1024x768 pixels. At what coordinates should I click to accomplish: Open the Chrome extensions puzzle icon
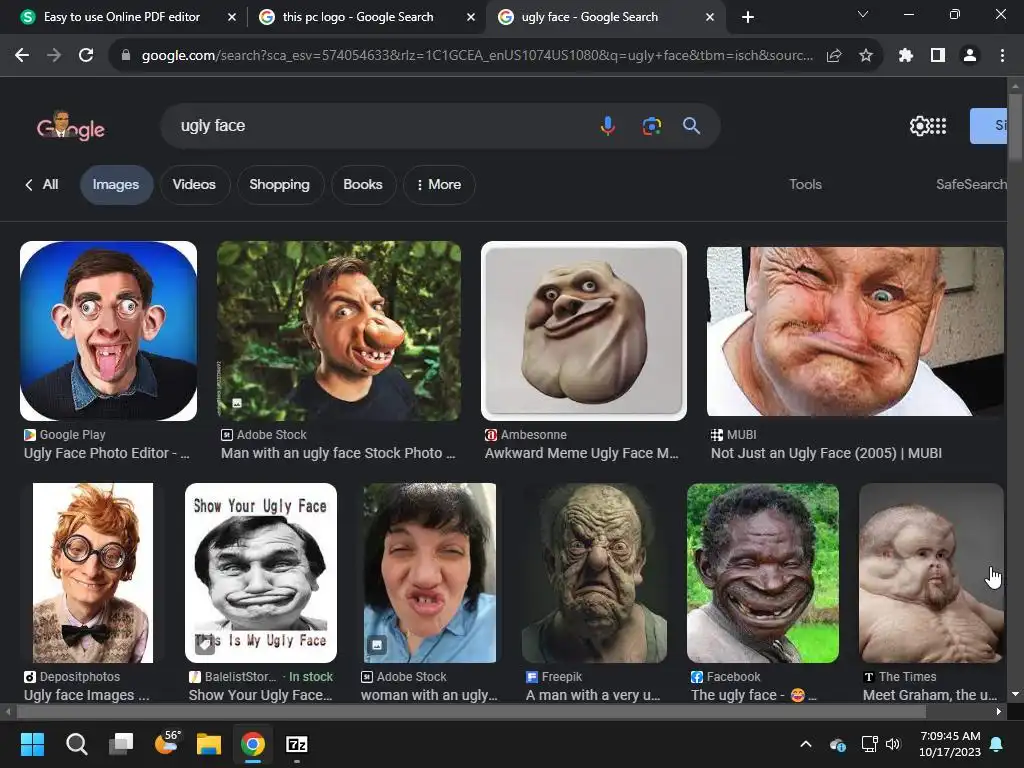905,56
